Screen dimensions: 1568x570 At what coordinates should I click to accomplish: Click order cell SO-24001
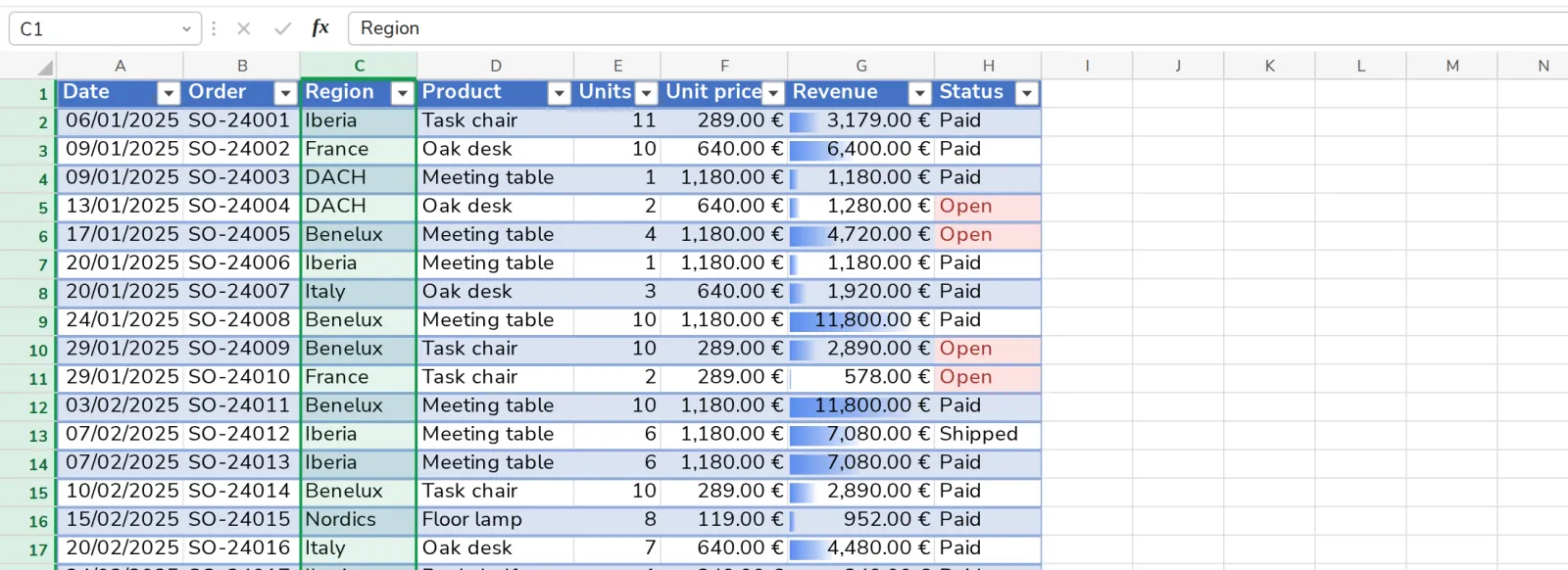tap(242, 120)
